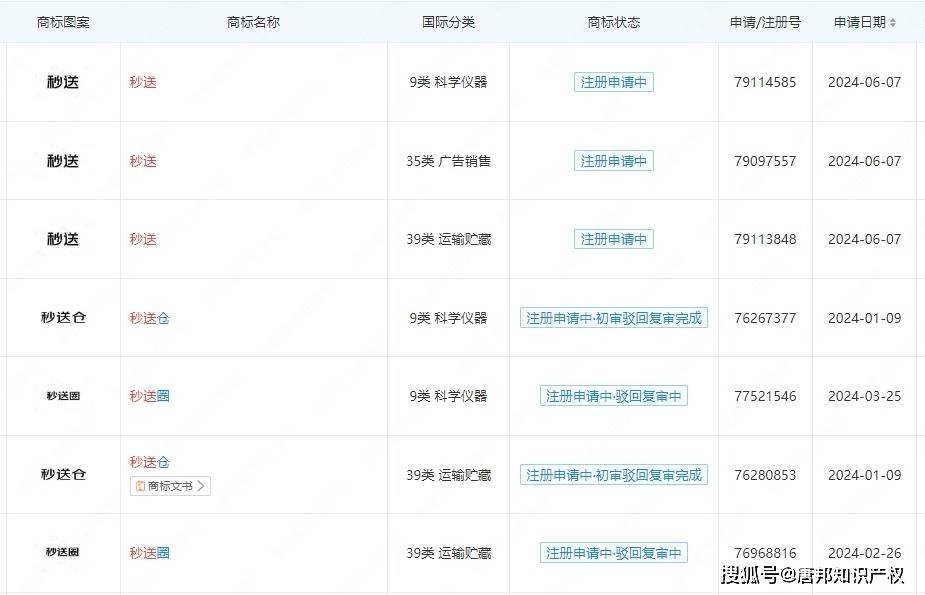Select registration number 79114585
Viewport: 925px width, 595px height.
765,82
